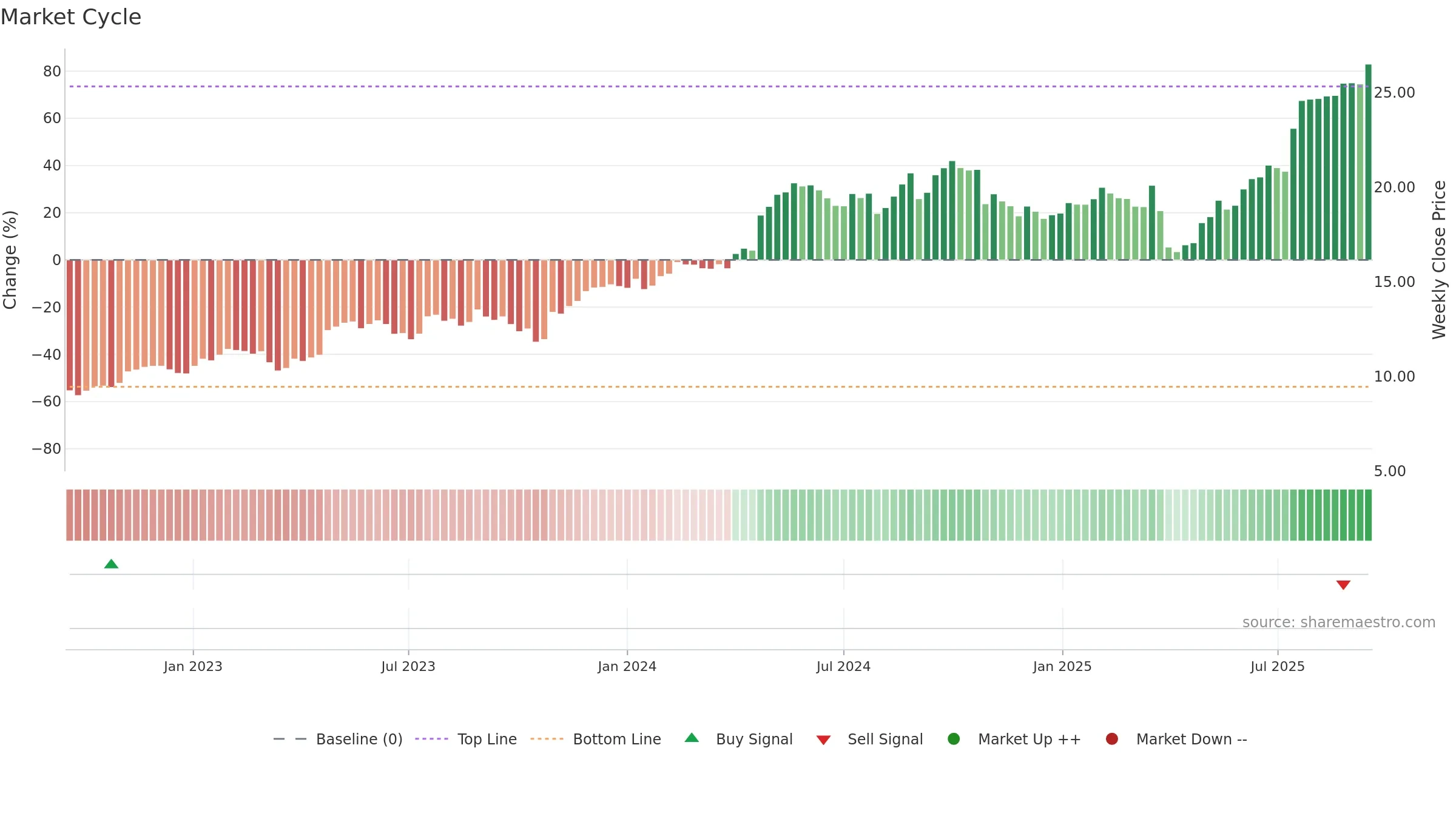Click the red Sell Signal triangle marker
Viewport: 1456px width, 819px height.
coord(1343,585)
